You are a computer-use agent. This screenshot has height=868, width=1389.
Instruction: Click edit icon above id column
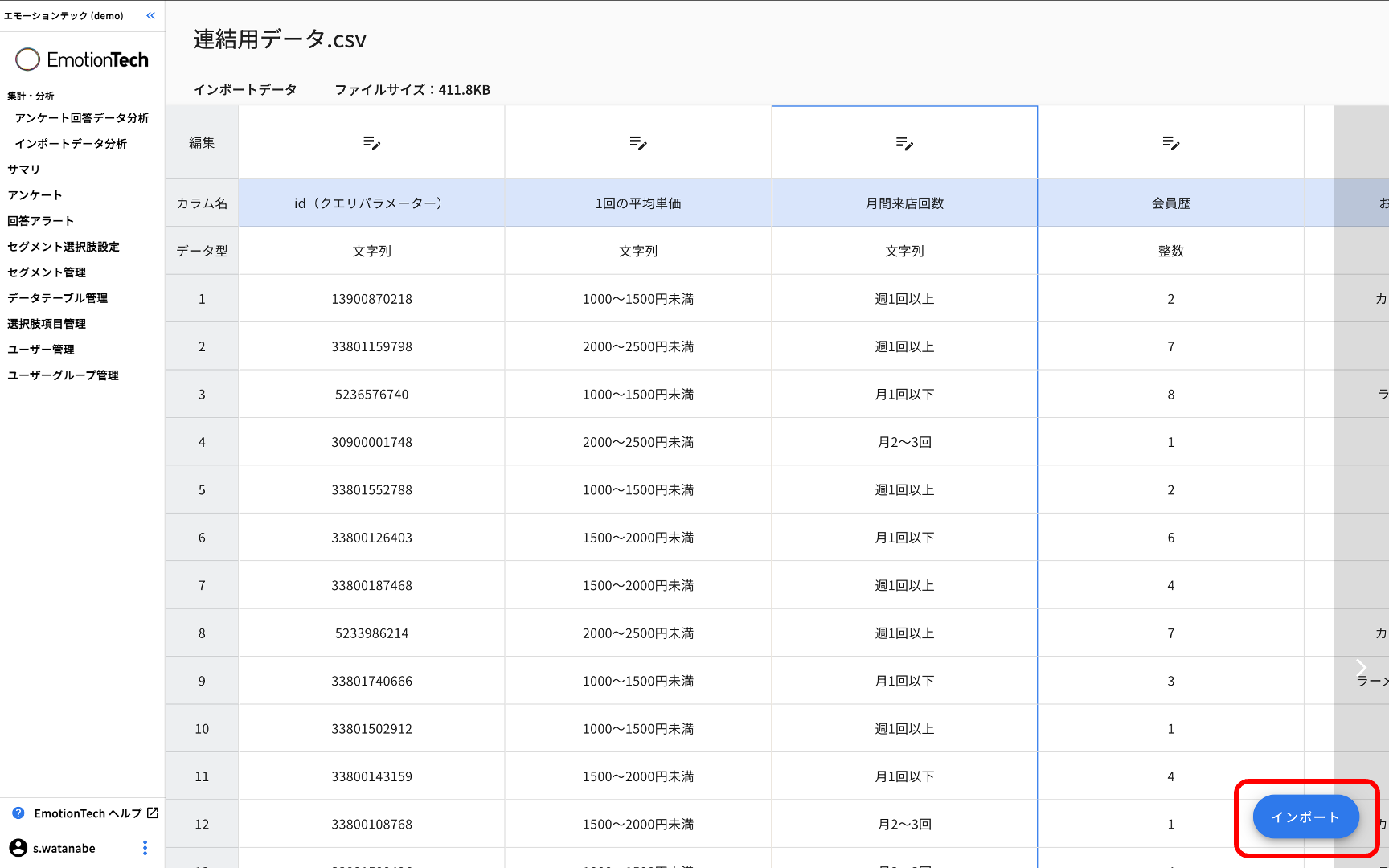tap(371, 143)
